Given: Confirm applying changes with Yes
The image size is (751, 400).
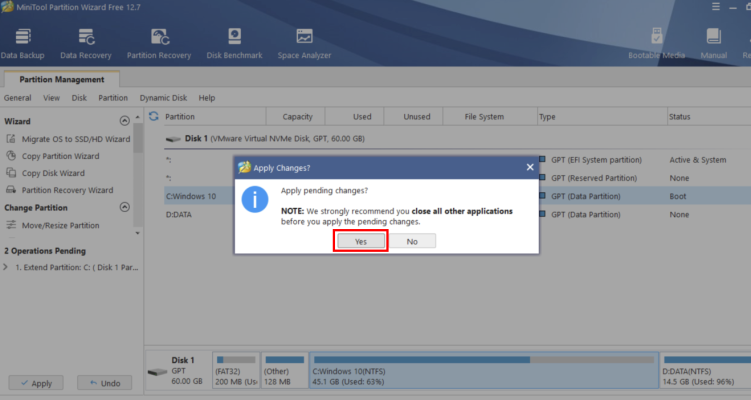Looking at the screenshot, I should (361, 241).
